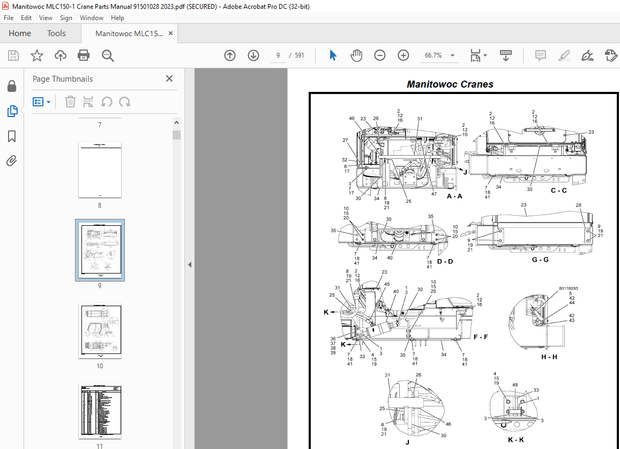Open the Help menu

point(117,18)
